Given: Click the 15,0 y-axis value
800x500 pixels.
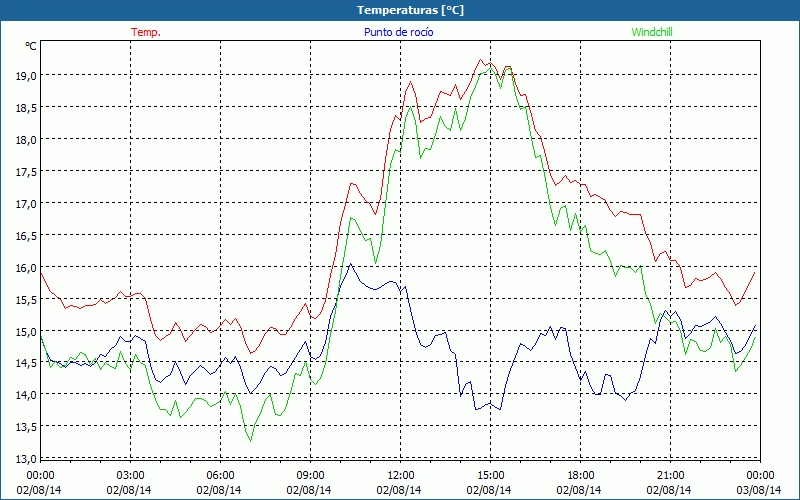Looking at the screenshot, I should pyautogui.click(x=27, y=332).
